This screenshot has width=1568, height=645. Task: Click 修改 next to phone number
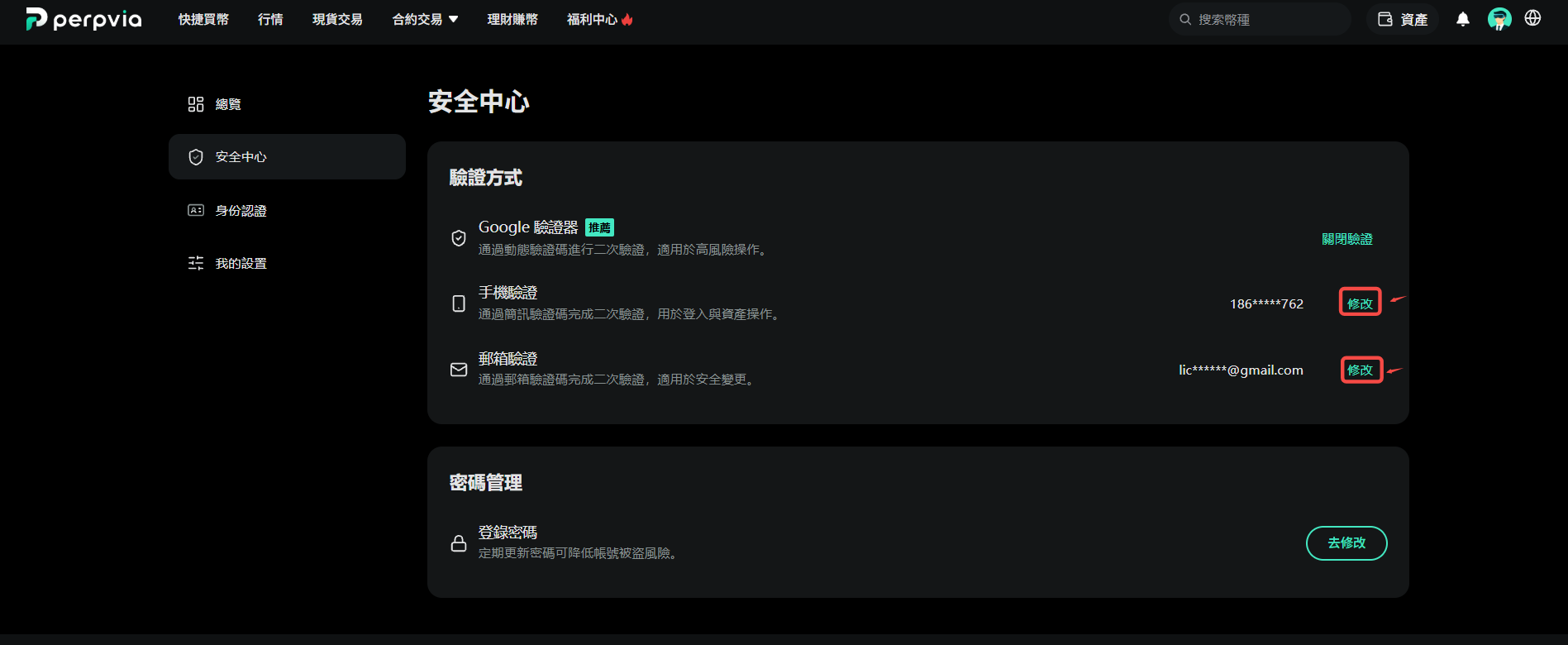click(x=1360, y=303)
